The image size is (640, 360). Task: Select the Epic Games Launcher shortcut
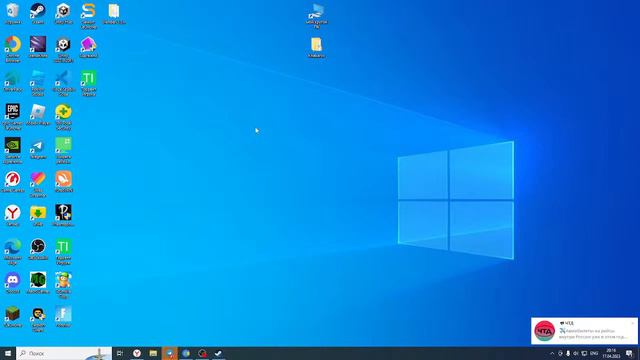[13, 117]
